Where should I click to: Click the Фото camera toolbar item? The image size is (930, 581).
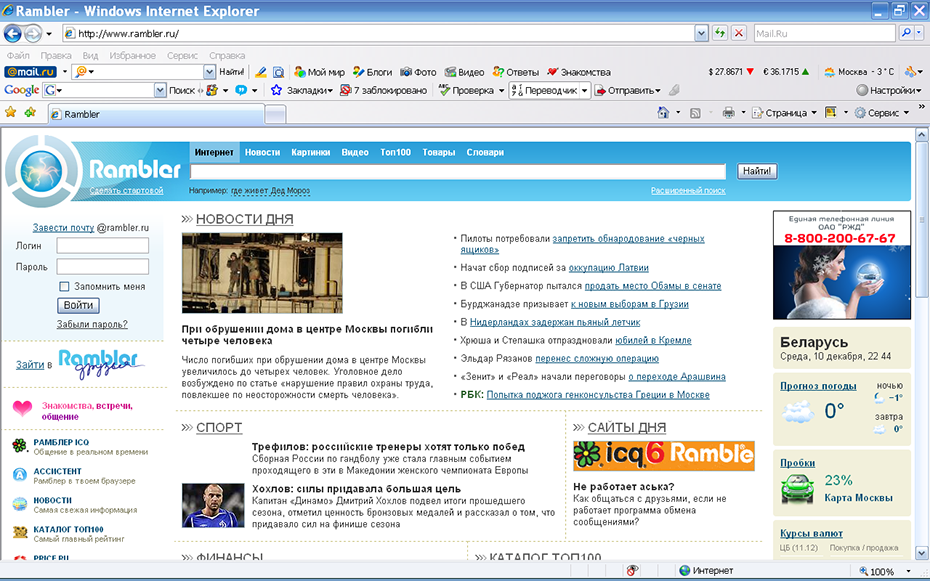418,72
